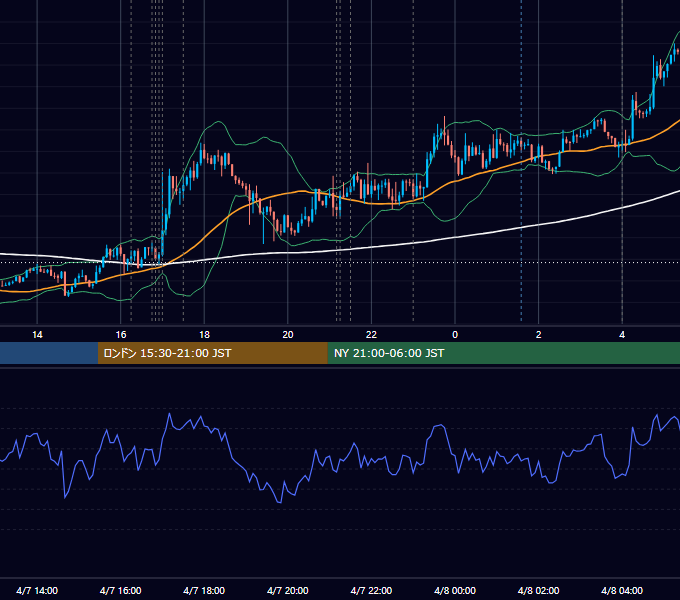Click the 16 hour label on the price chart axis
The width and height of the screenshot is (680, 600).
121,335
